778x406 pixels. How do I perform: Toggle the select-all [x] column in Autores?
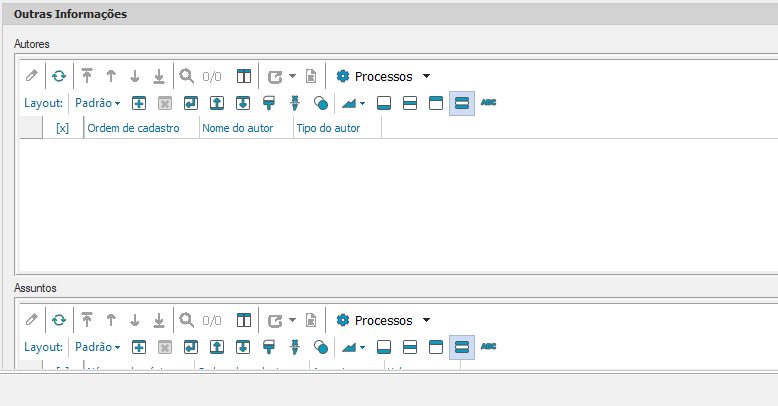point(62,128)
